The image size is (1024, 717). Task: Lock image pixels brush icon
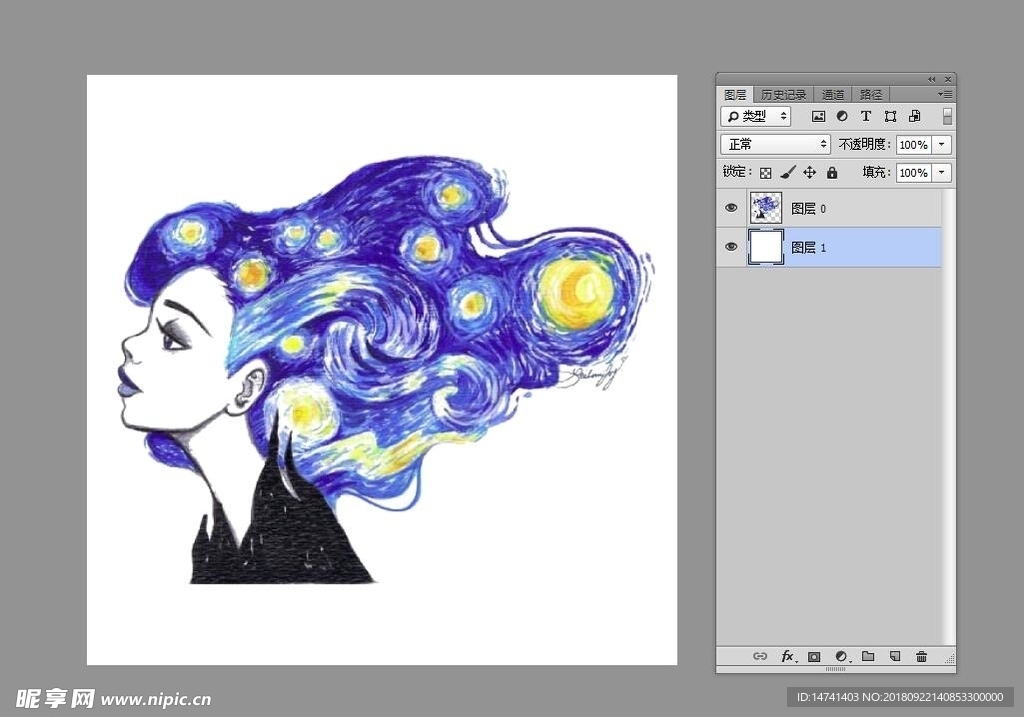788,172
